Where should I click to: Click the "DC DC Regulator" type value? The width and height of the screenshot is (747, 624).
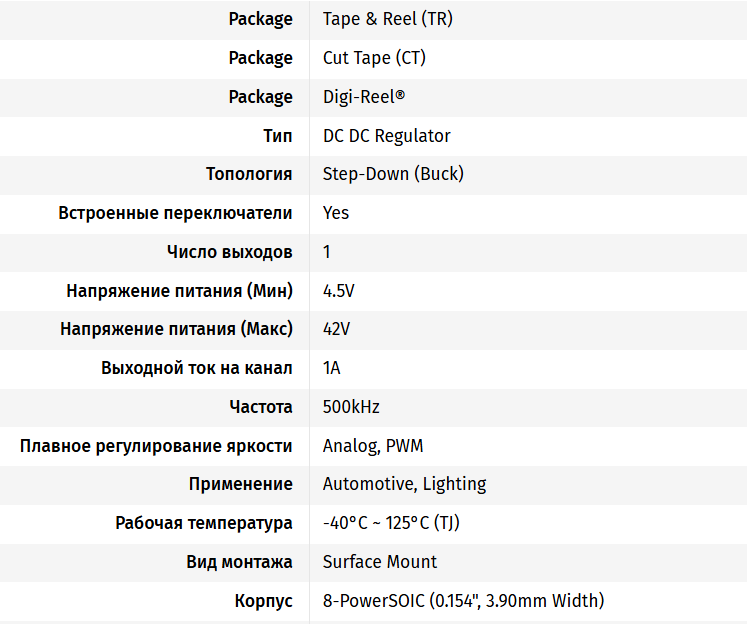click(x=386, y=136)
